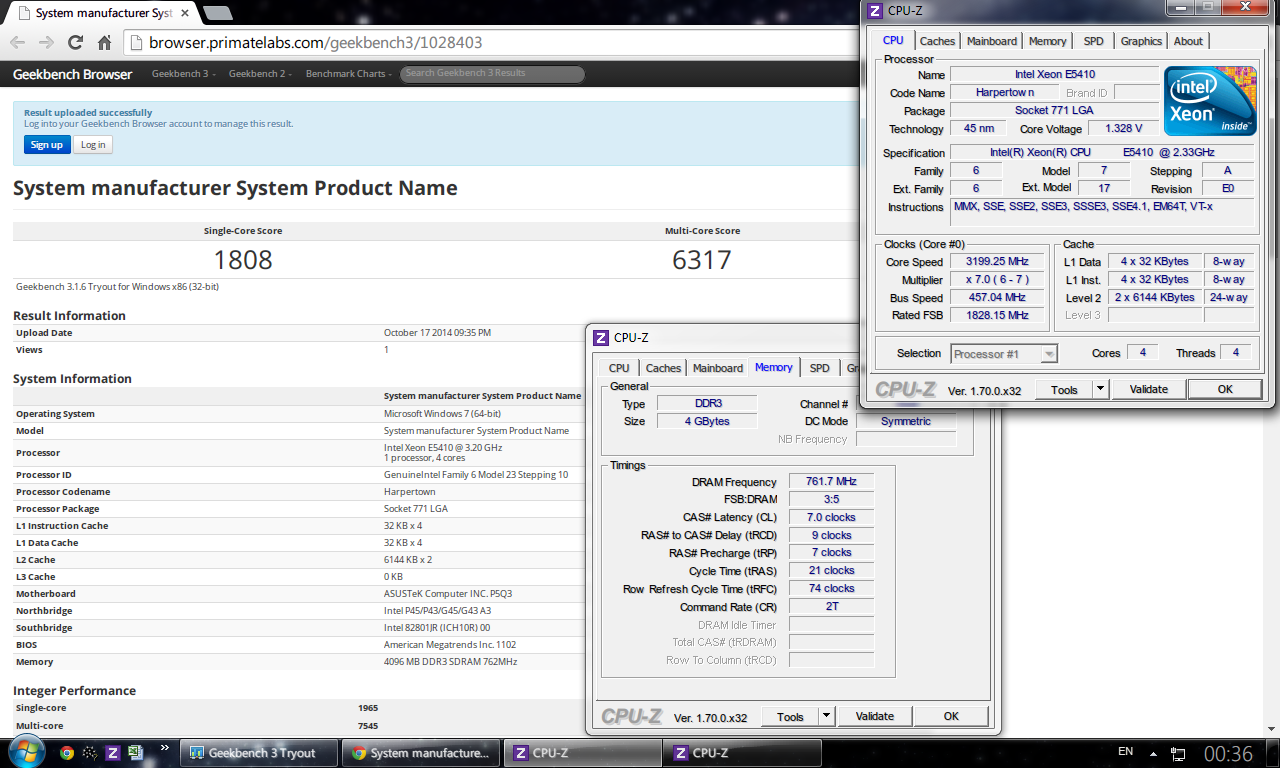The width and height of the screenshot is (1280, 768).
Task: Click the page icon in address bar
Action: coord(137,43)
